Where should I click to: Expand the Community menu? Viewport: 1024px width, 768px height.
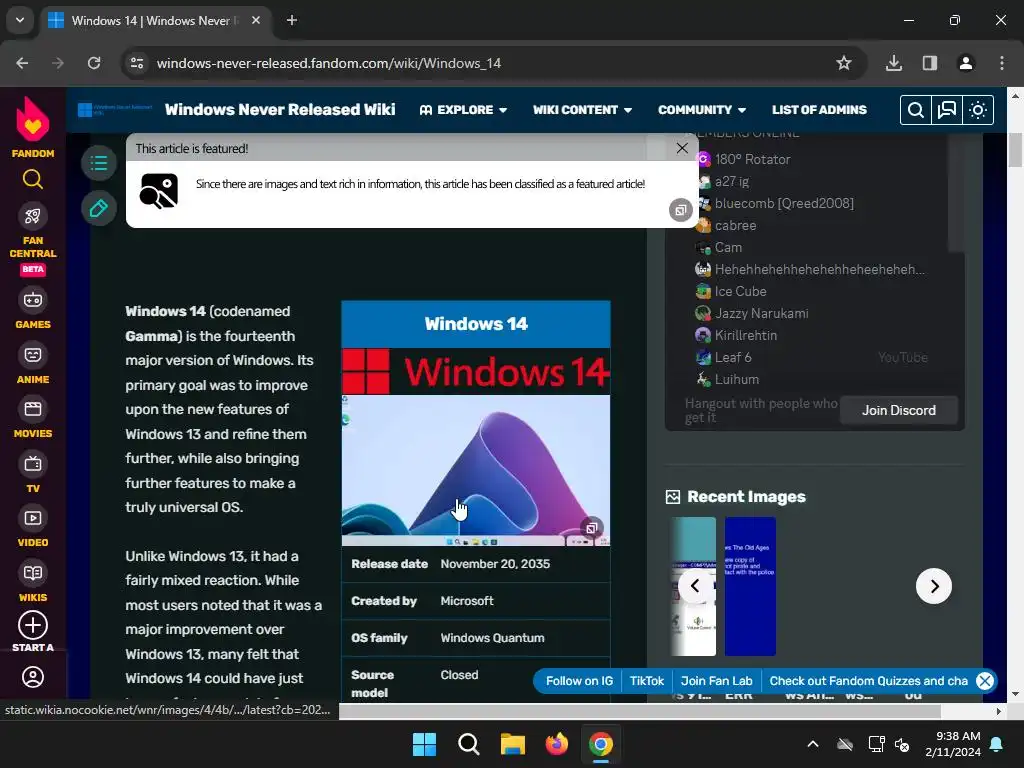(x=702, y=110)
